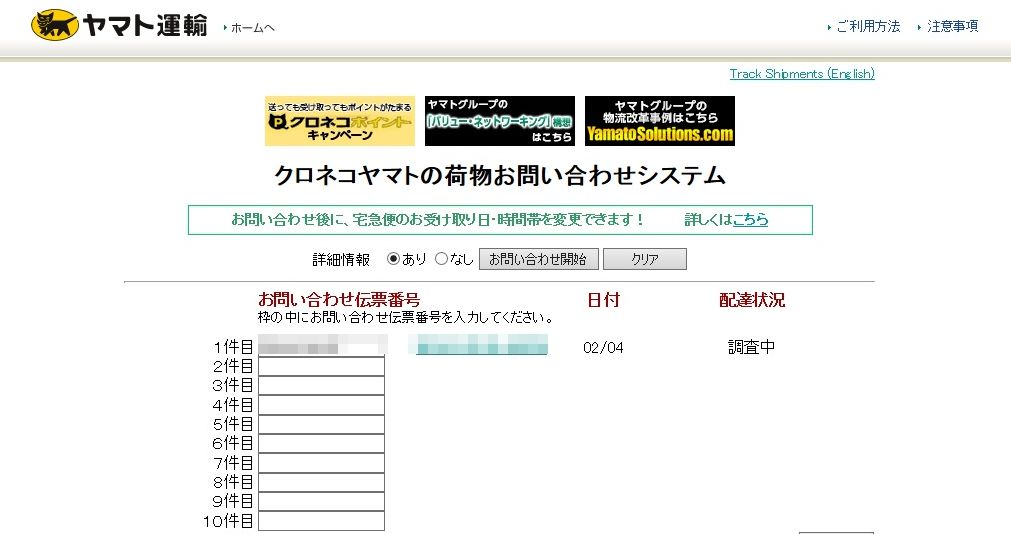
Task: Click the お問い合わせ伝票番号 heading
Action: (339, 300)
